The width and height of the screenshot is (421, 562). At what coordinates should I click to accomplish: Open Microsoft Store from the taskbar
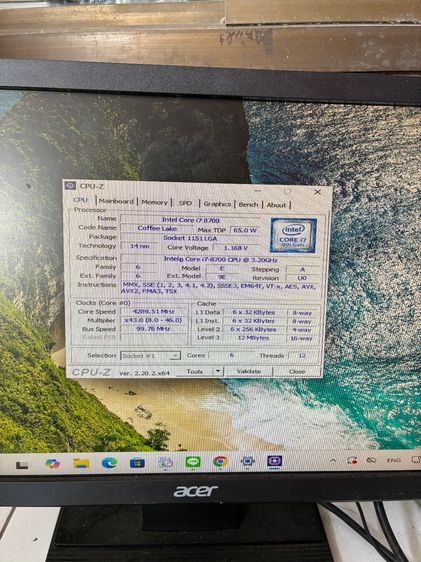point(137,463)
